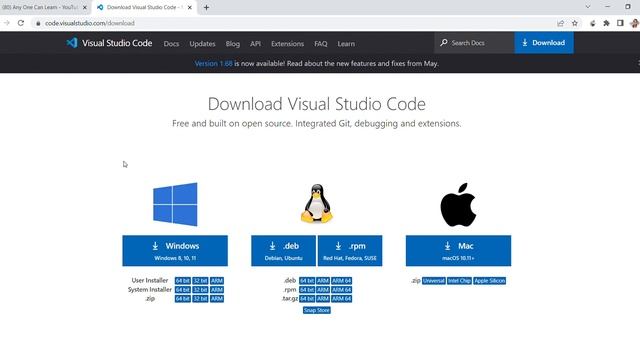Image resolution: width=640 pixels, height=360 pixels.
Task: Click the Apple logo image
Action: 458,204
